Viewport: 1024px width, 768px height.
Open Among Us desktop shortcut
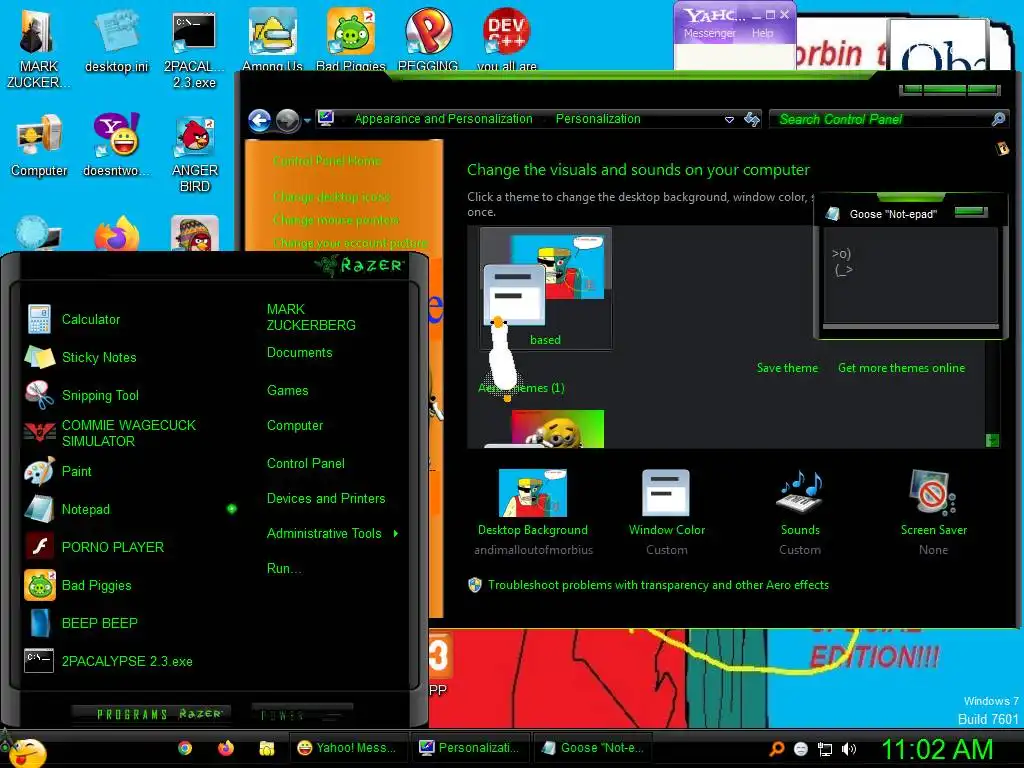coord(272,39)
